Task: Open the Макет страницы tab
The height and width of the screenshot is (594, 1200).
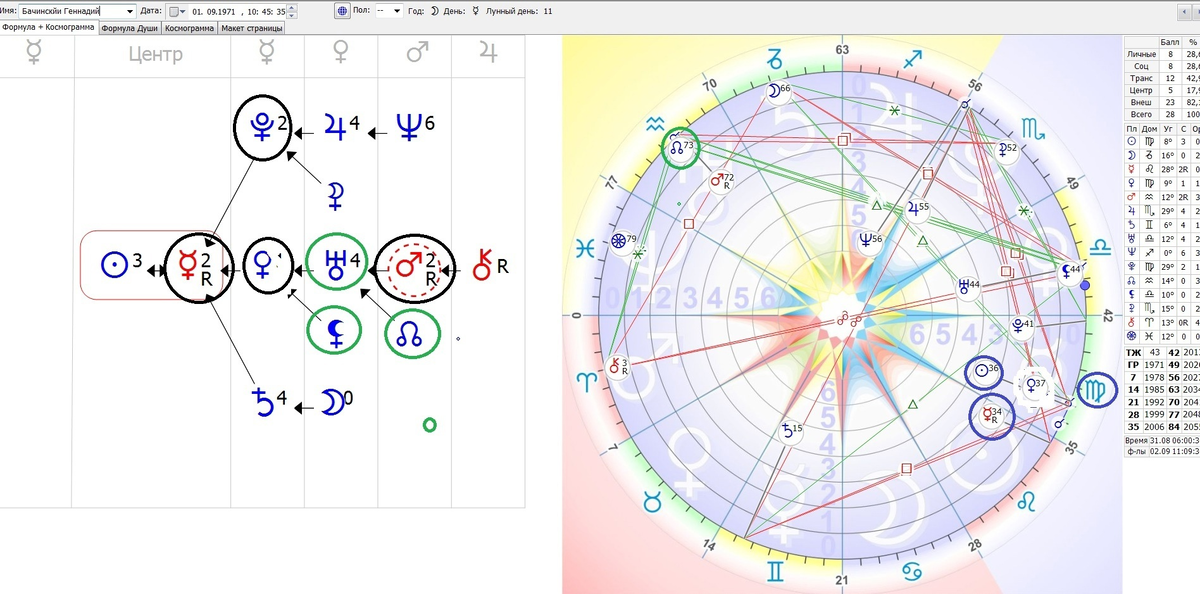Action: tap(251, 28)
